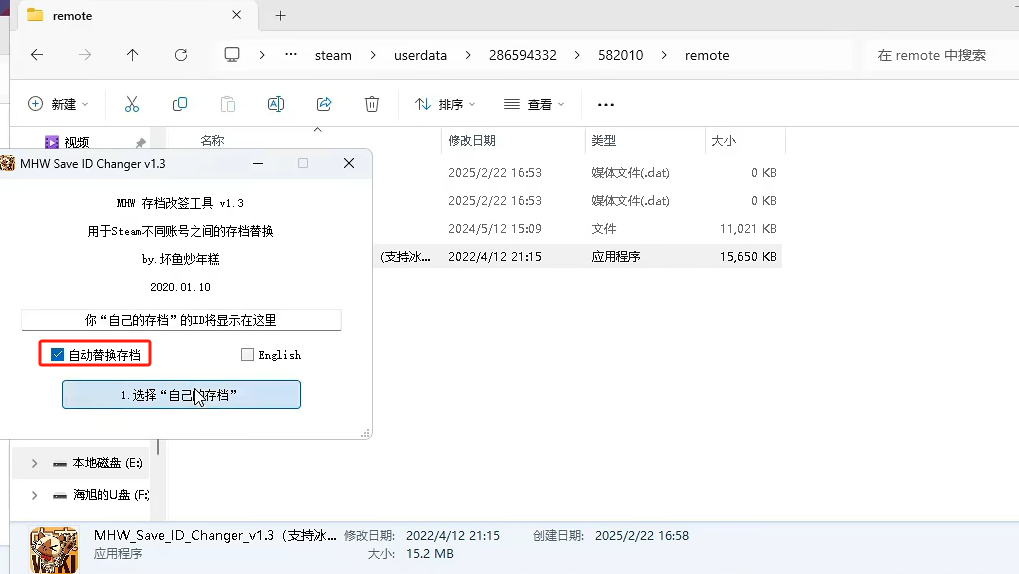
Task: Unpin 视频 with its pin icon
Action: pyautogui.click(x=140, y=142)
